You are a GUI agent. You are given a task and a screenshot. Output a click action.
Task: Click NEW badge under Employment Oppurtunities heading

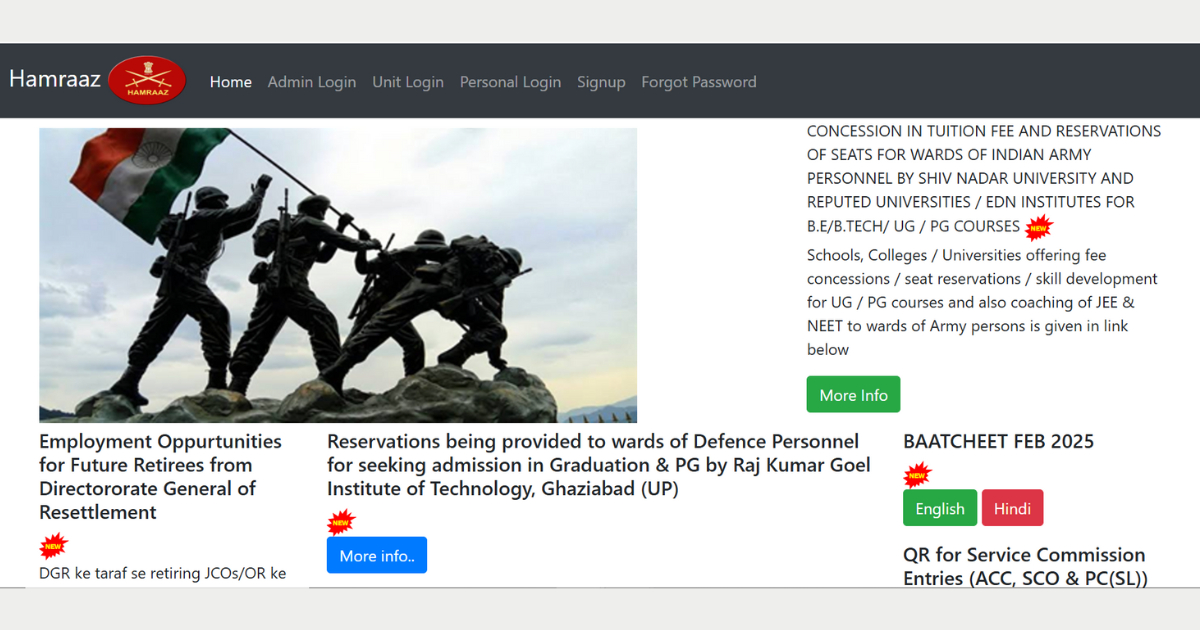(54, 546)
